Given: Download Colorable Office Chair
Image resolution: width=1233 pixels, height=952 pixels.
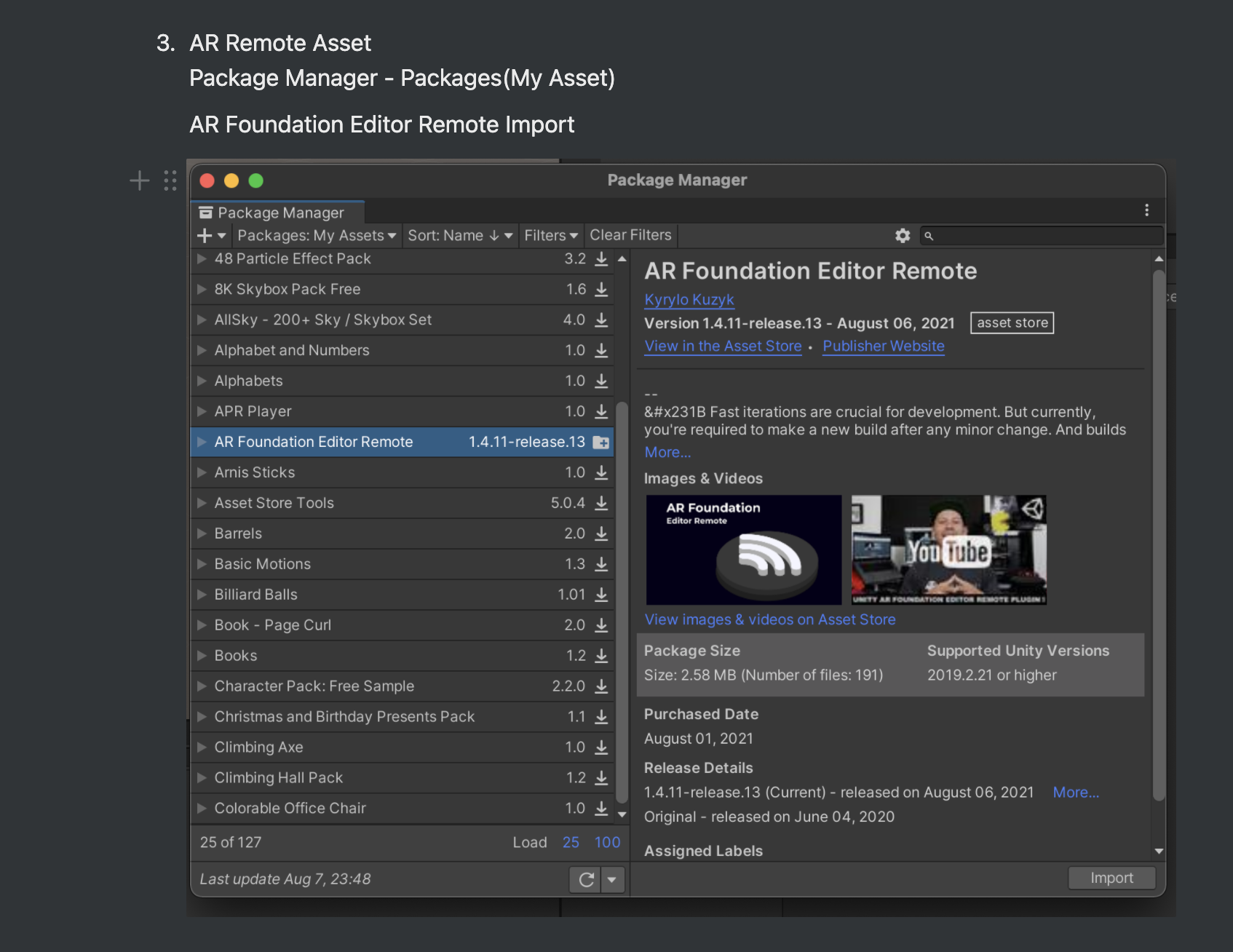Looking at the screenshot, I should [x=601, y=809].
